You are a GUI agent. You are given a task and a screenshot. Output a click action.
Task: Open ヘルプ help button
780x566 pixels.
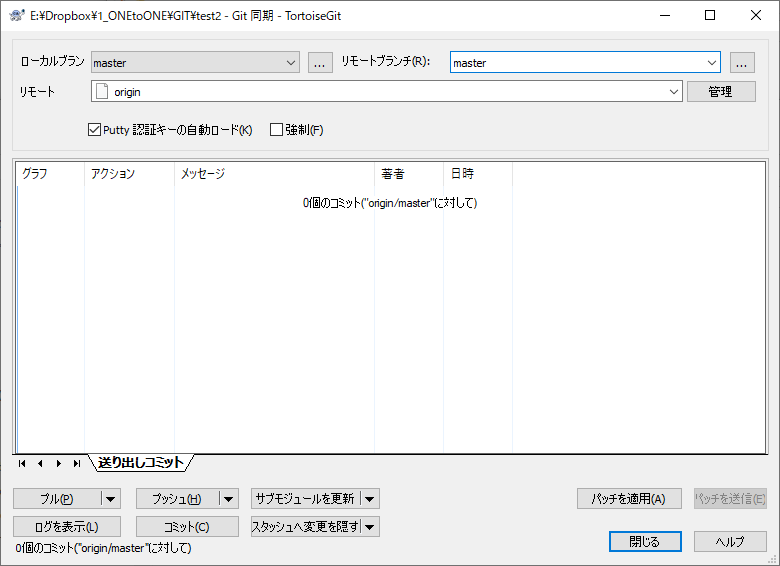pyautogui.click(x=730, y=542)
